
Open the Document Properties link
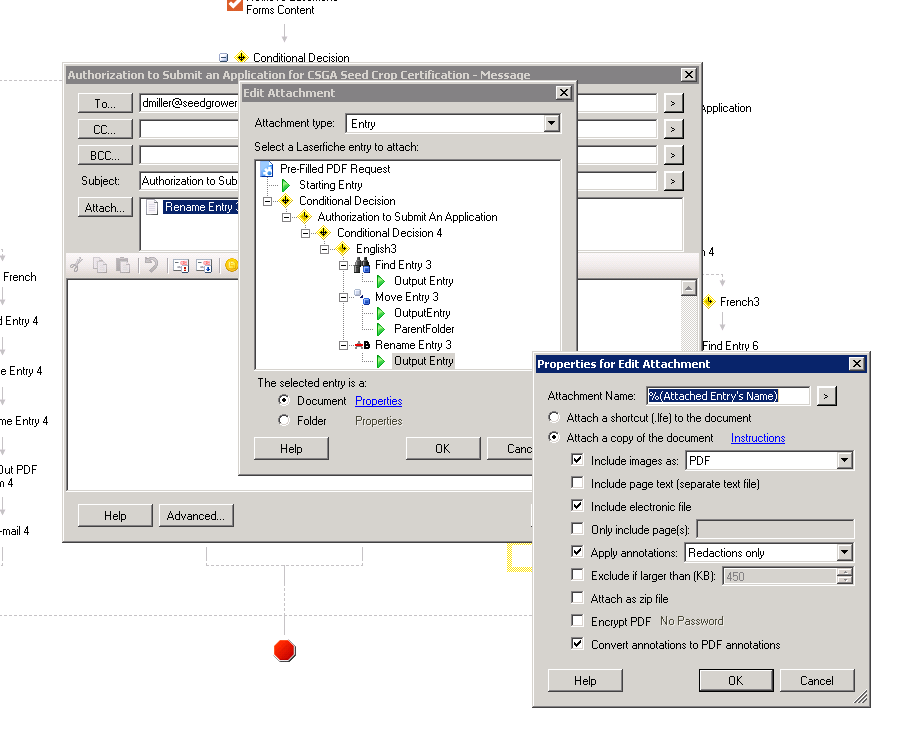[379, 401]
